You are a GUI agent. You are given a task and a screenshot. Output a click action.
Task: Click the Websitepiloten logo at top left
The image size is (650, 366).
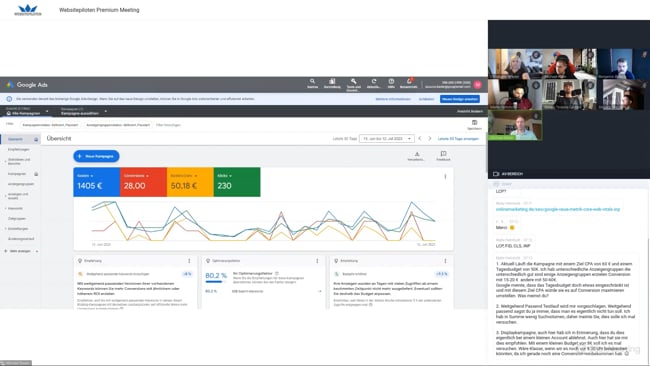pos(28,10)
